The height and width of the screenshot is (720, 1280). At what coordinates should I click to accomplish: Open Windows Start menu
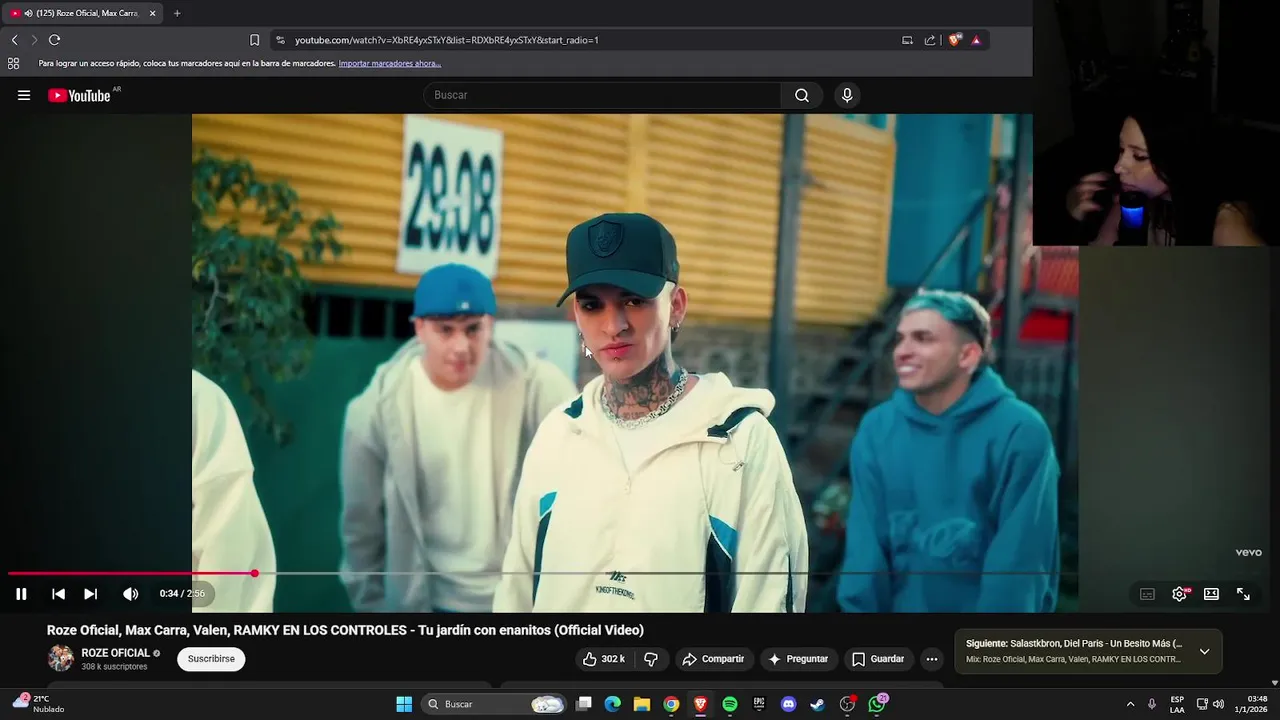[x=404, y=704]
